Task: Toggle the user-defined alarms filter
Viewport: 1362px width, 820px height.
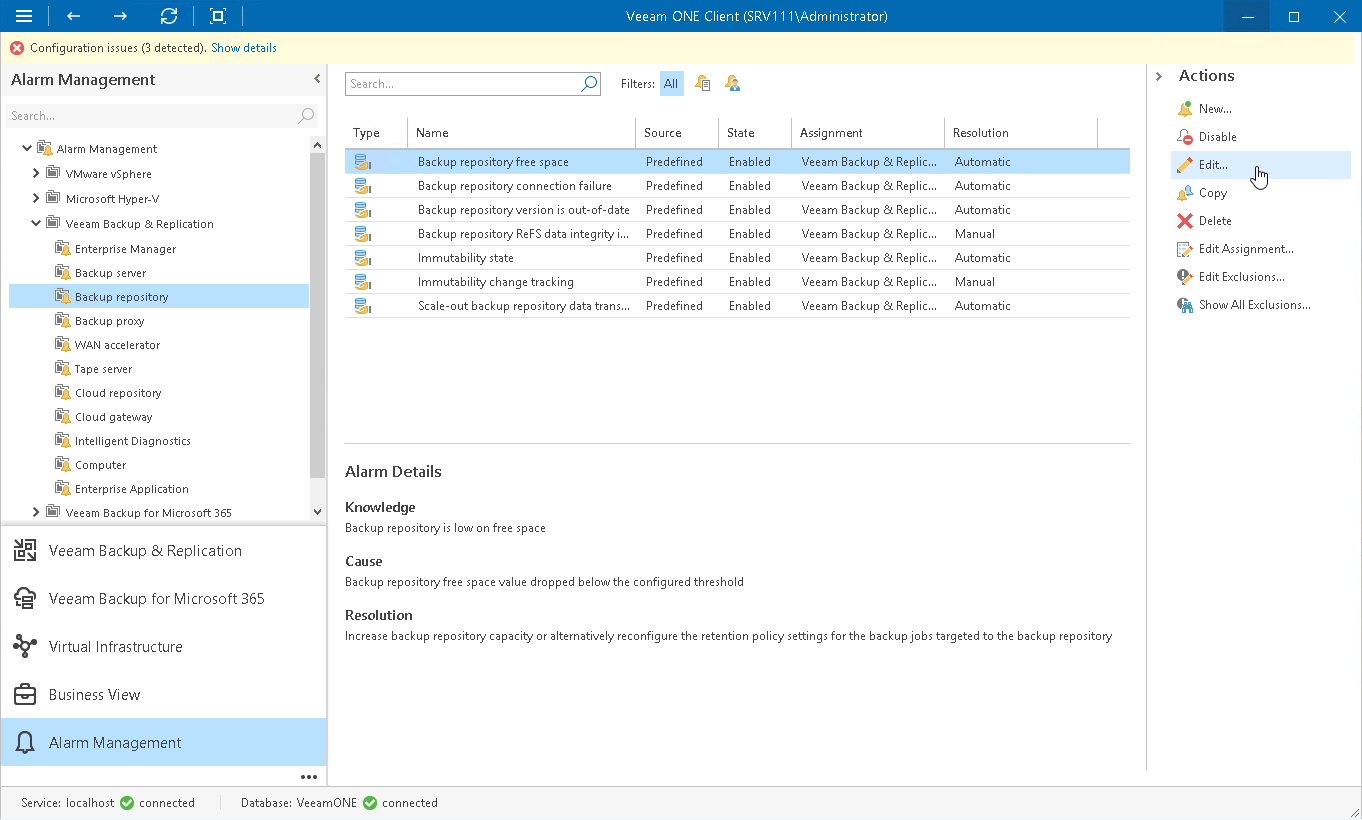Action: coord(733,83)
